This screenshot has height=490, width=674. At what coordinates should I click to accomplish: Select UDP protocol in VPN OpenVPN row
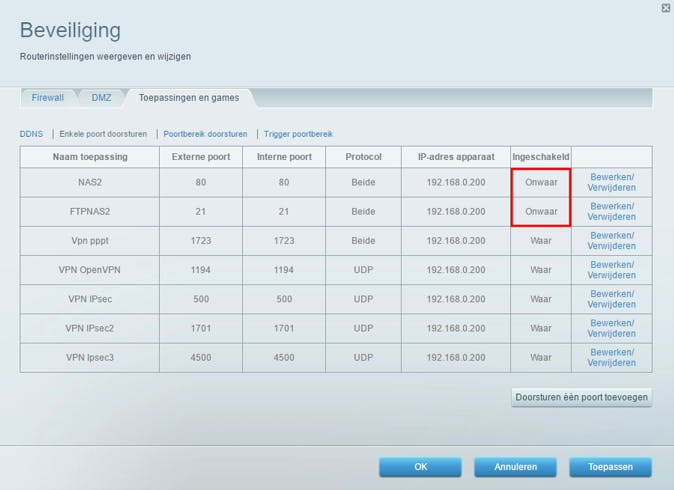(363, 270)
